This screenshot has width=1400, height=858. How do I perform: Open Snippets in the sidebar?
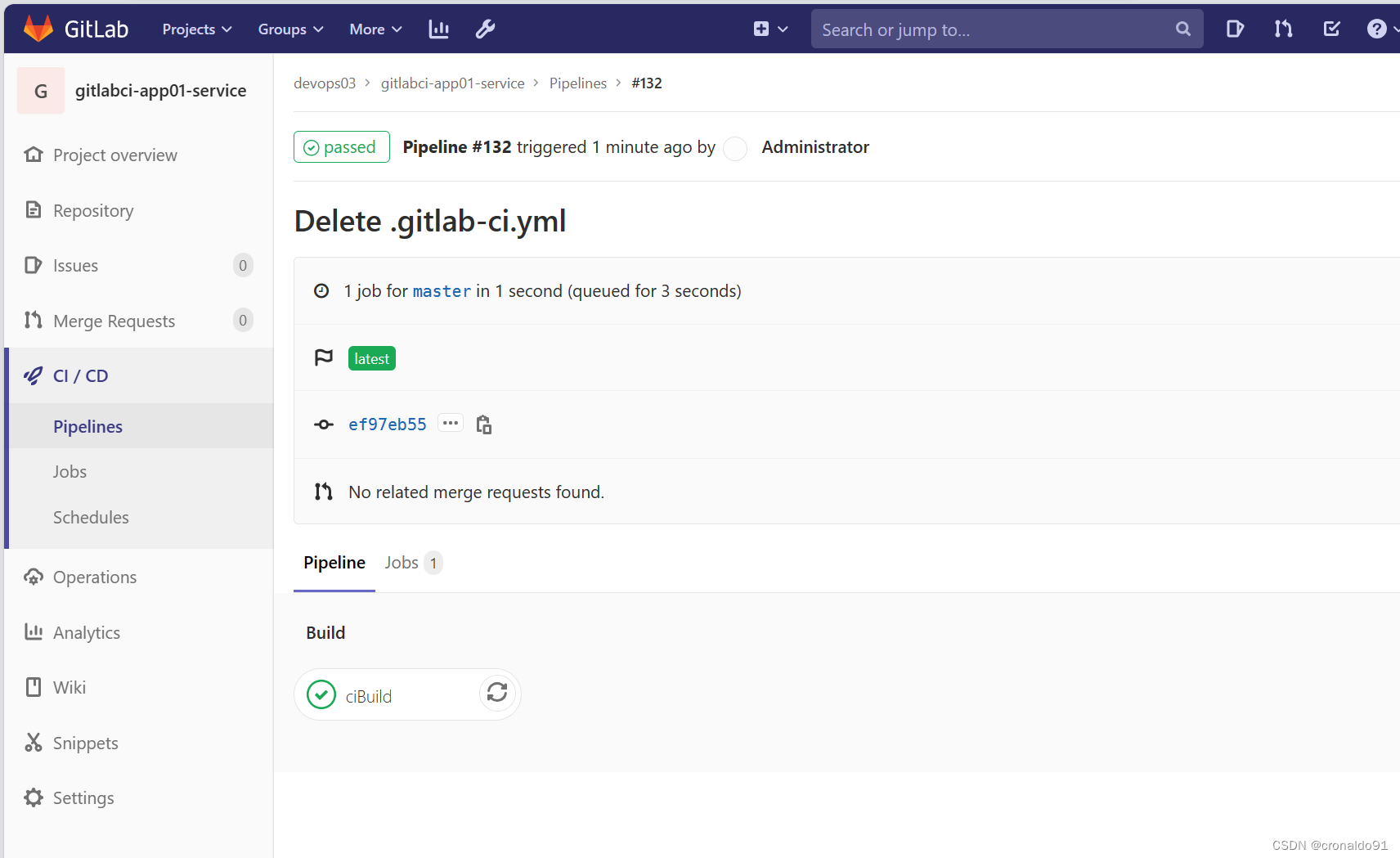click(x=86, y=743)
